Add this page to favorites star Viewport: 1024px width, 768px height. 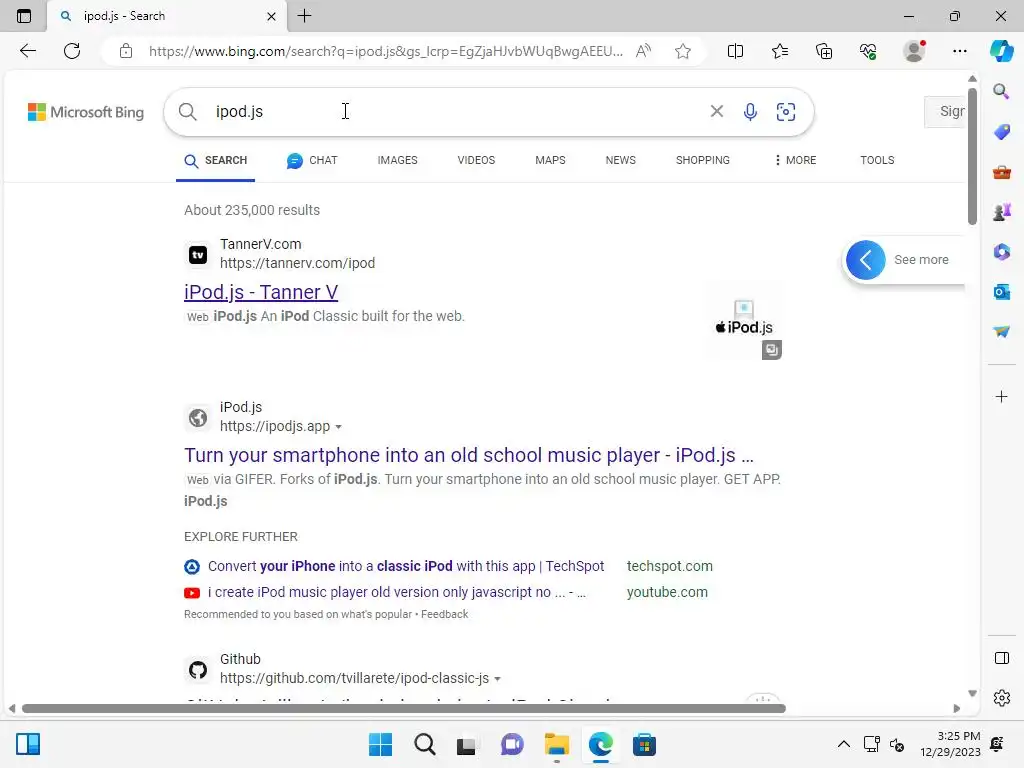tap(682, 51)
